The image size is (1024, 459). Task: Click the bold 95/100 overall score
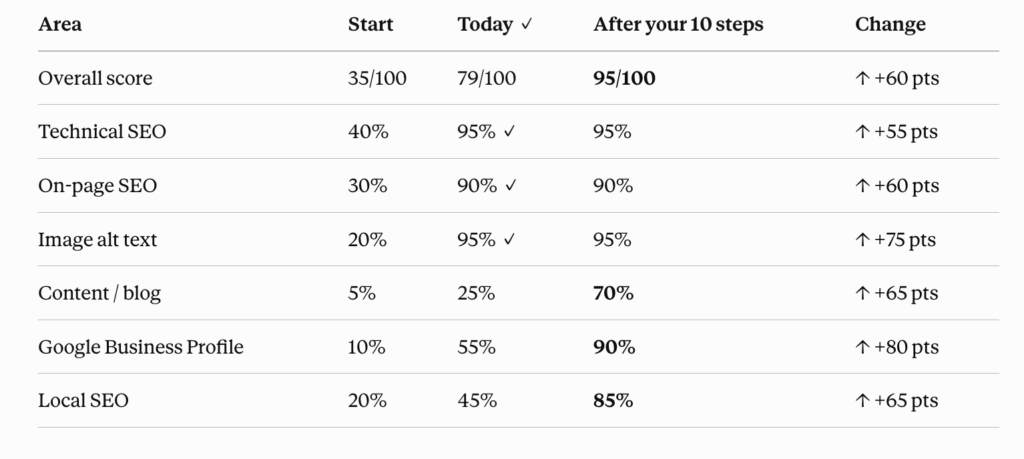[x=624, y=78]
